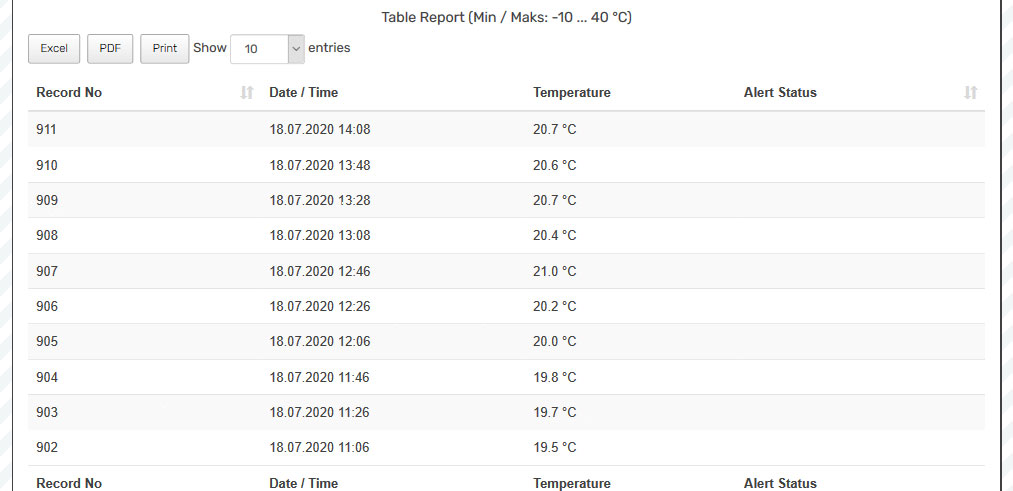Click the arrow of the entries count selector

pyautogui.click(x=297, y=48)
